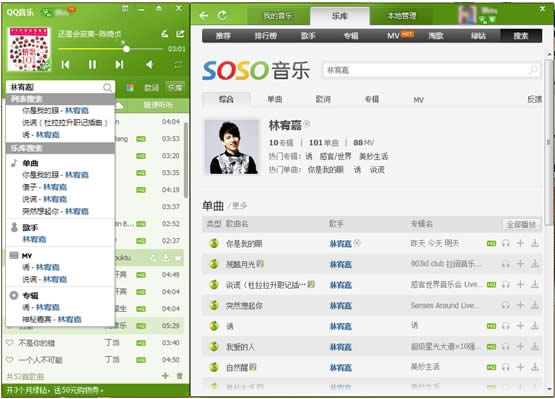Open hot album 感官/世界 link
Screen dimensions: 555x399
point(336,156)
